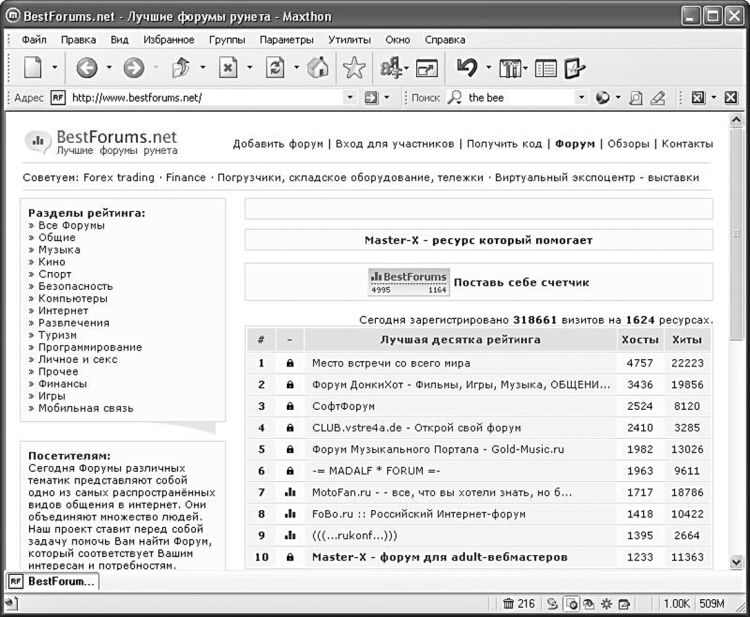
Task: Expand the search box dropdown
Action: tap(581, 98)
